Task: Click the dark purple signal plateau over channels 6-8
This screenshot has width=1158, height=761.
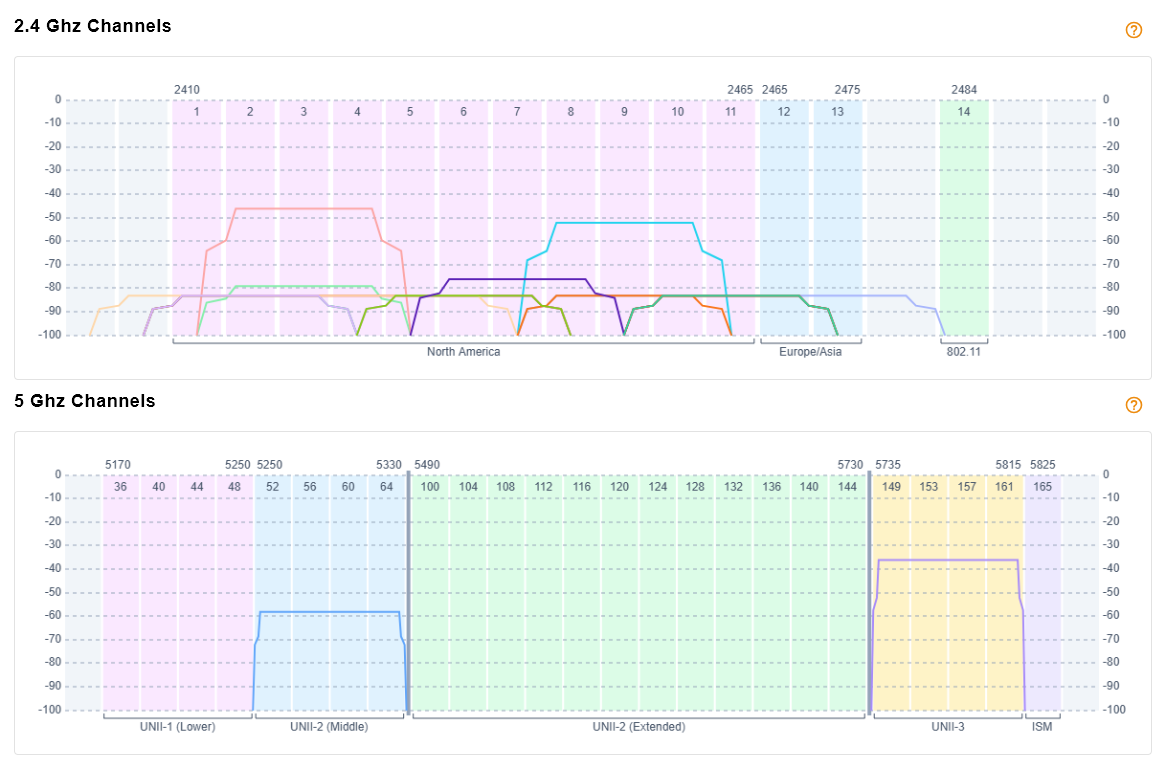Action: pos(517,279)
